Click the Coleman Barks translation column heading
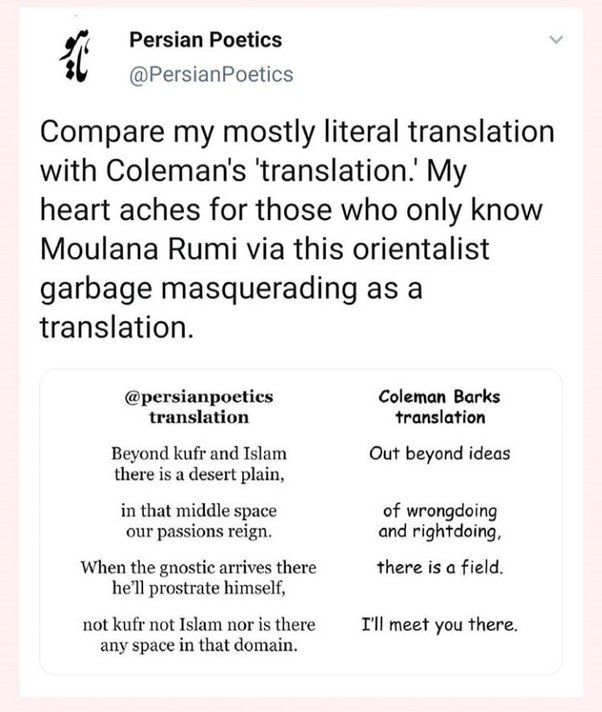Screen dimensions: 602x712 click(x=439, y=406)
